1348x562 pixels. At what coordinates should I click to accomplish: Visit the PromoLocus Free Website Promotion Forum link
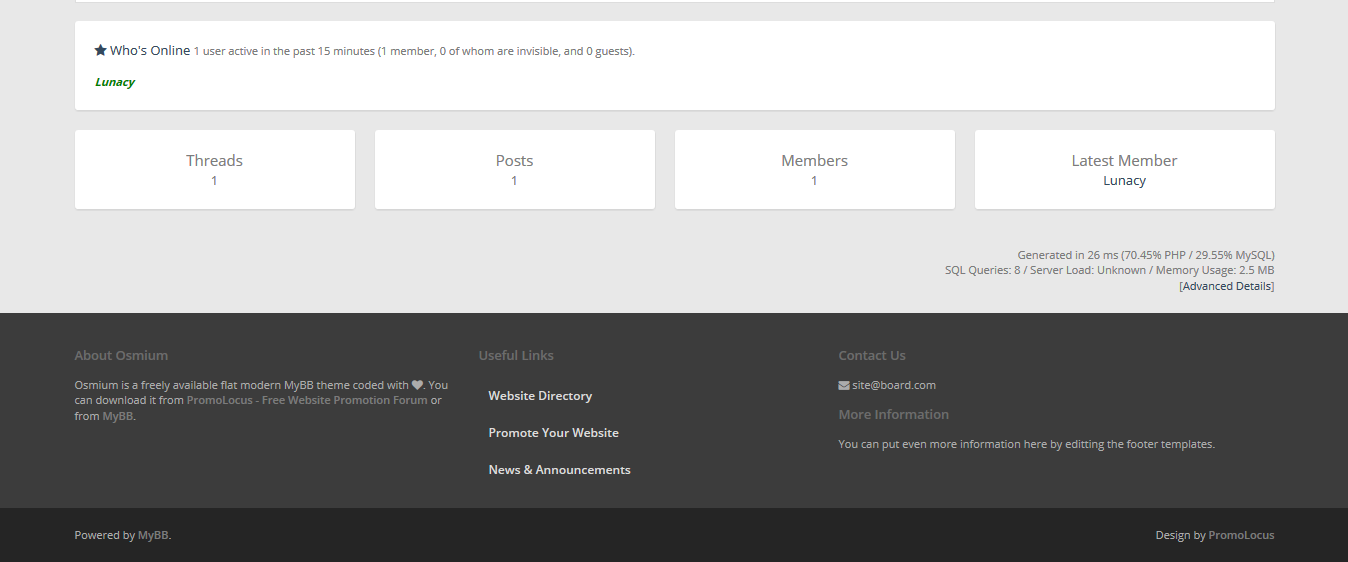pos(306,400)
